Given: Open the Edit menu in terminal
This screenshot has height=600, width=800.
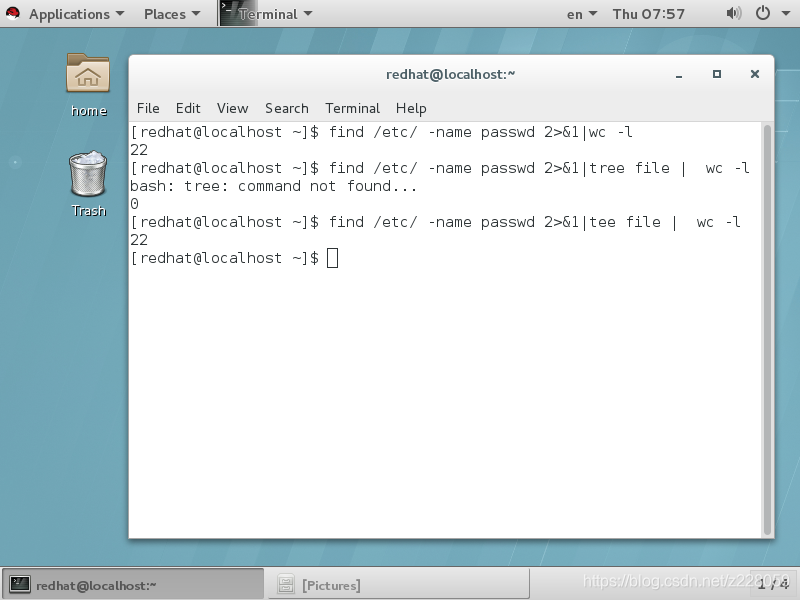Looking at the screenshot, I should tap(188, 108).
